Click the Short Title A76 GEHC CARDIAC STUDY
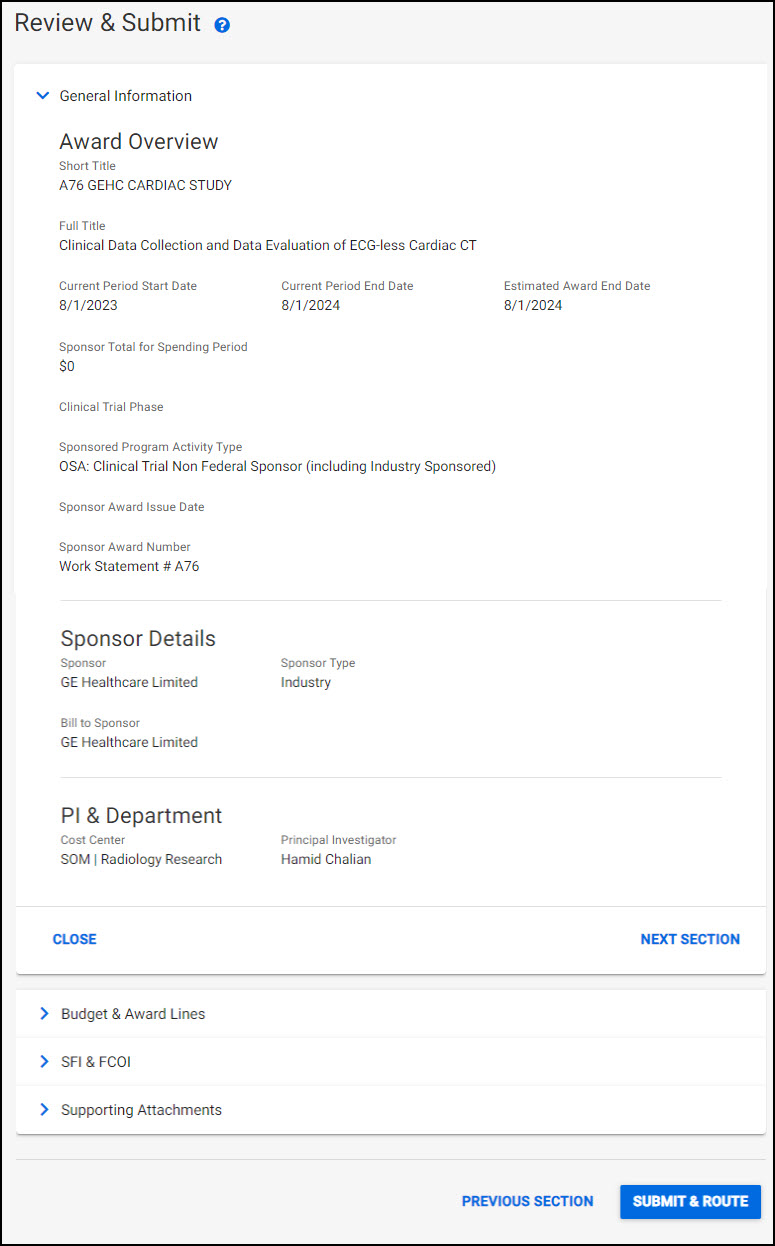This screenshot has height=1246, width=775. (x=144, y=185)
